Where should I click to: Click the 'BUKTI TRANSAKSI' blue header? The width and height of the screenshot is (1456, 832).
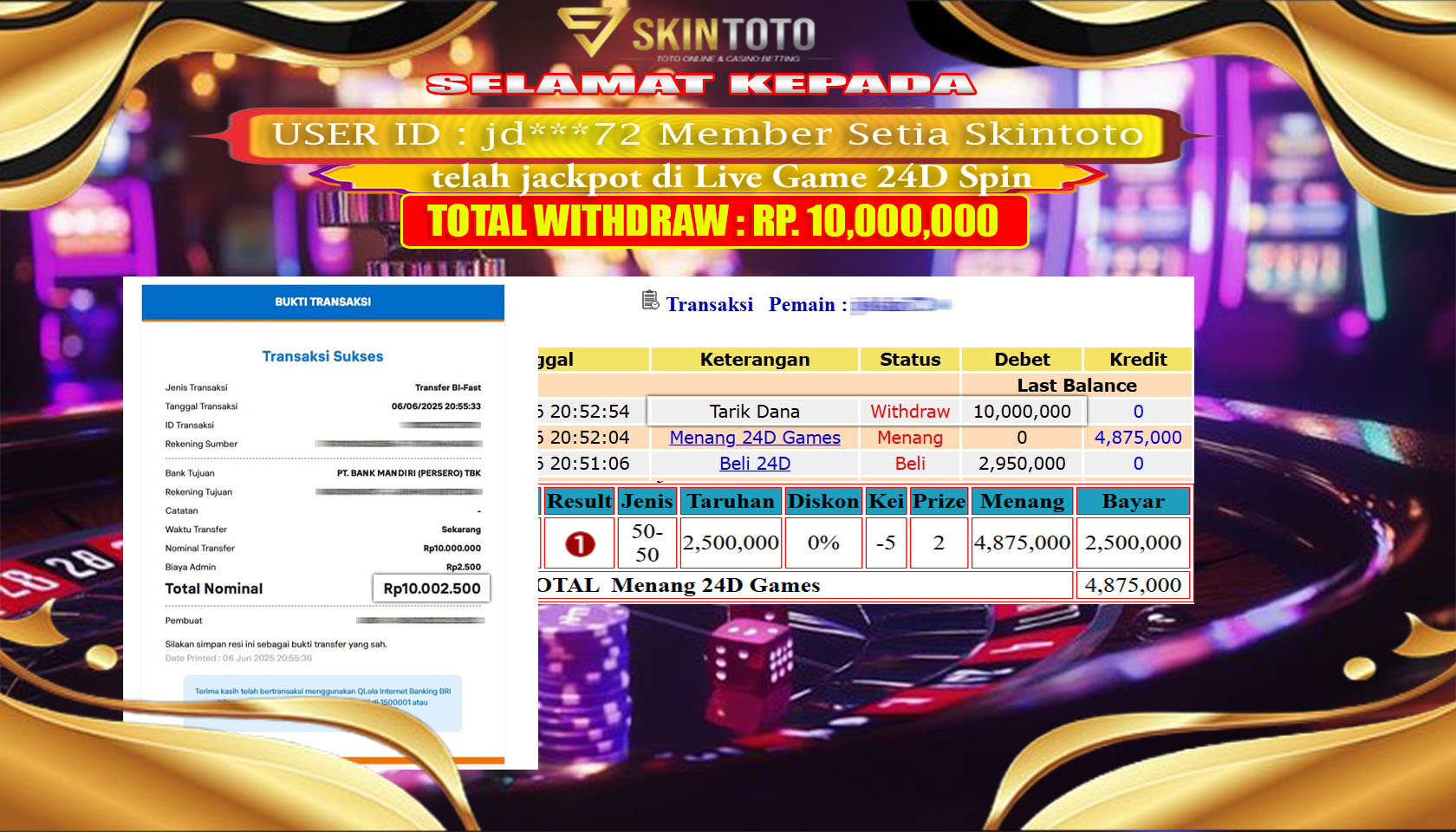[323, 302]
